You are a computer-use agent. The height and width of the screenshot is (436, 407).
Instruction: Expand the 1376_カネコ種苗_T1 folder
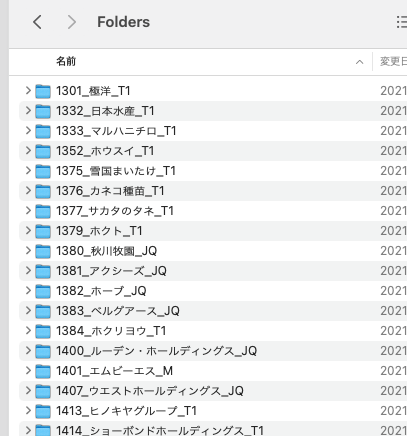[x=28, y=190]
